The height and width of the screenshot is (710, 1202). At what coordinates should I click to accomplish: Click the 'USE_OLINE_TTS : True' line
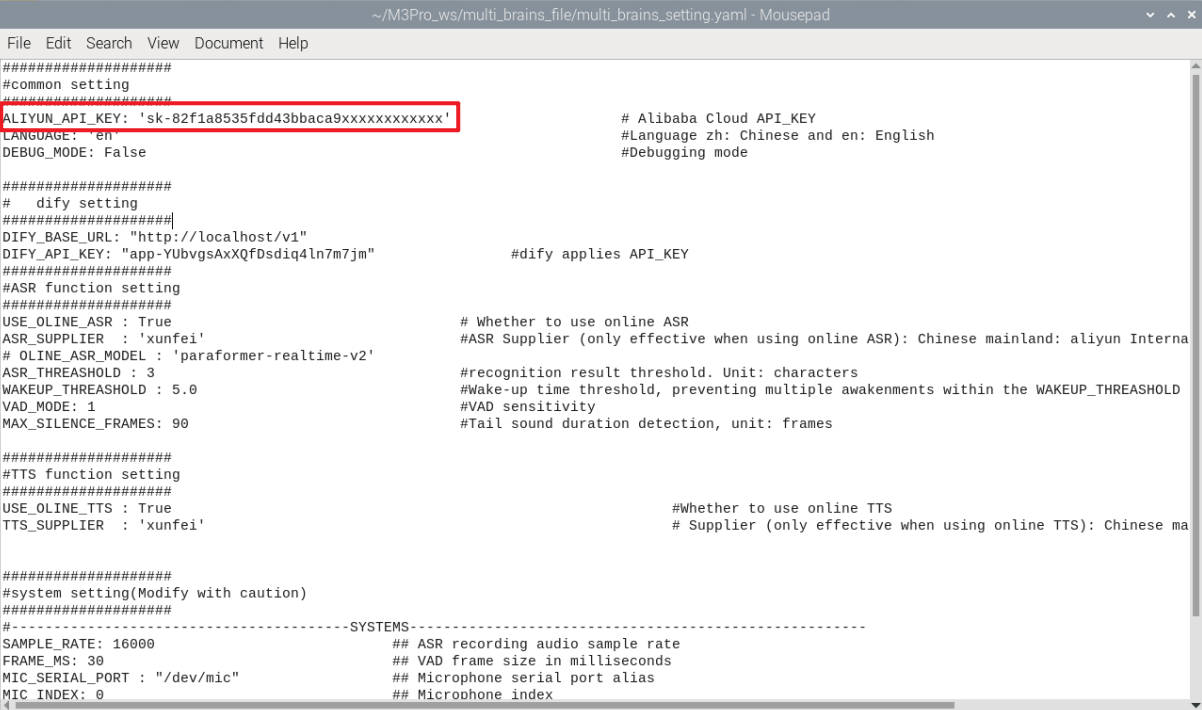click(87, 508)
